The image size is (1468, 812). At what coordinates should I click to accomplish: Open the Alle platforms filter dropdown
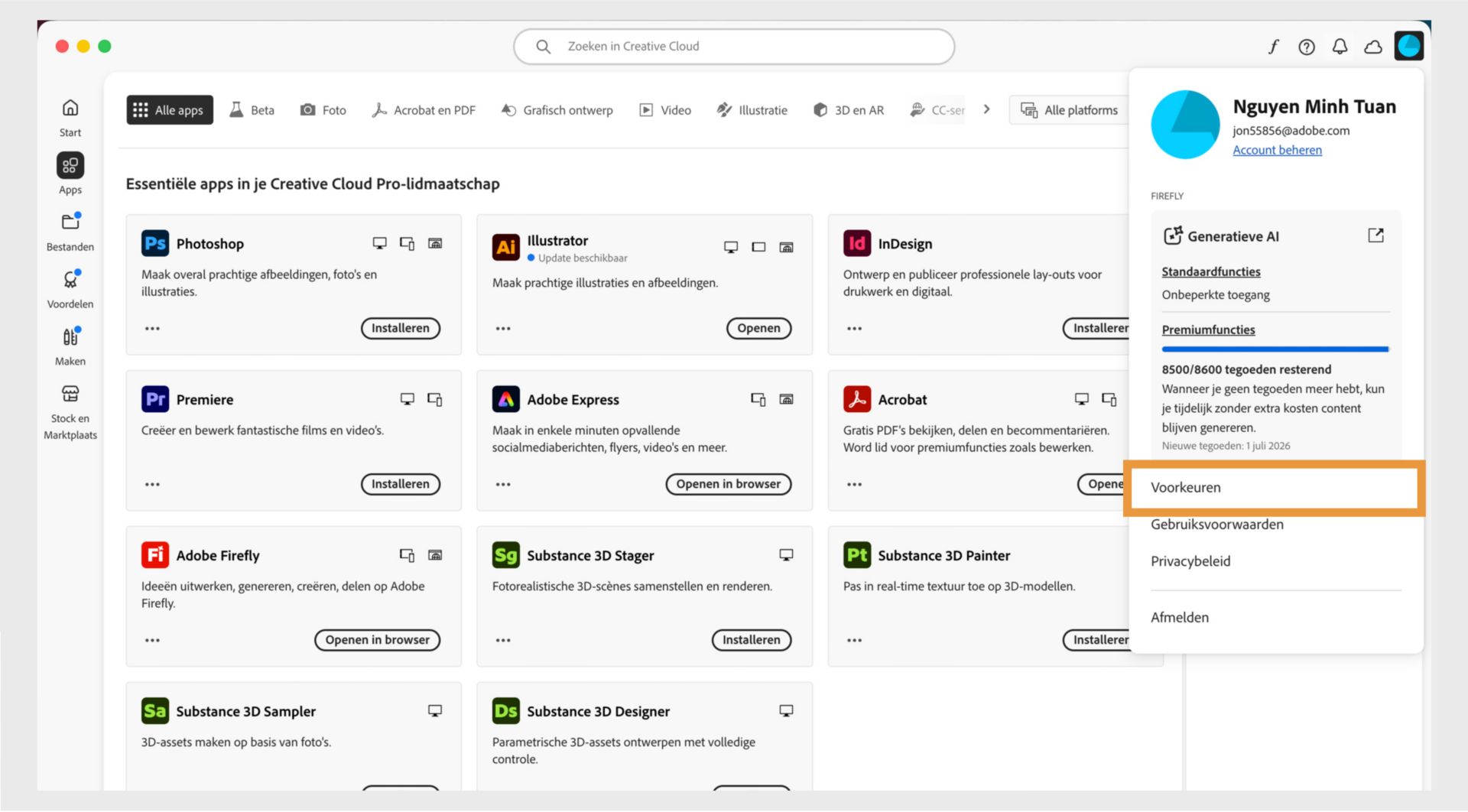point(1069,110)
